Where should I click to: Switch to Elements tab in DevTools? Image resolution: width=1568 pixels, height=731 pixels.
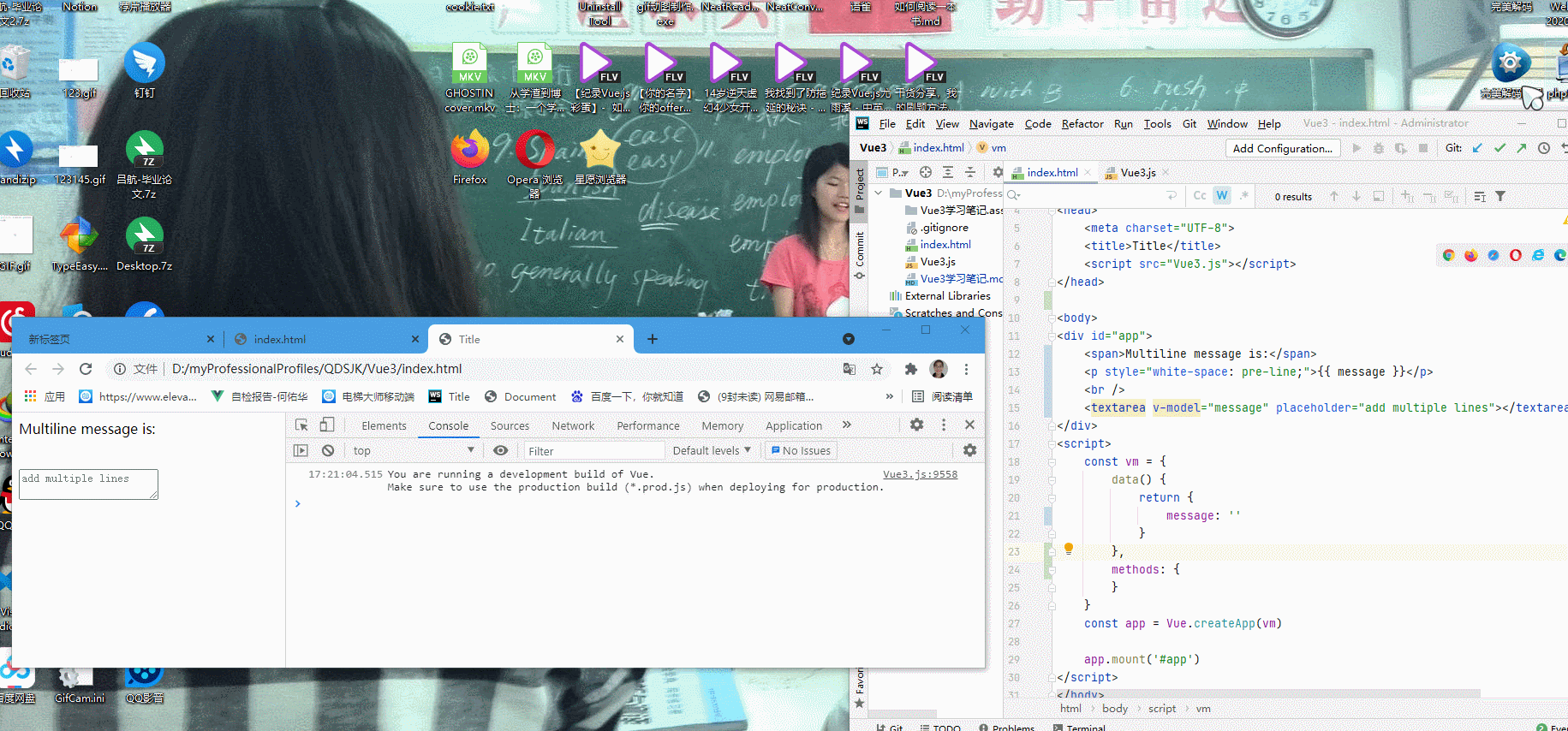[384, 425]
